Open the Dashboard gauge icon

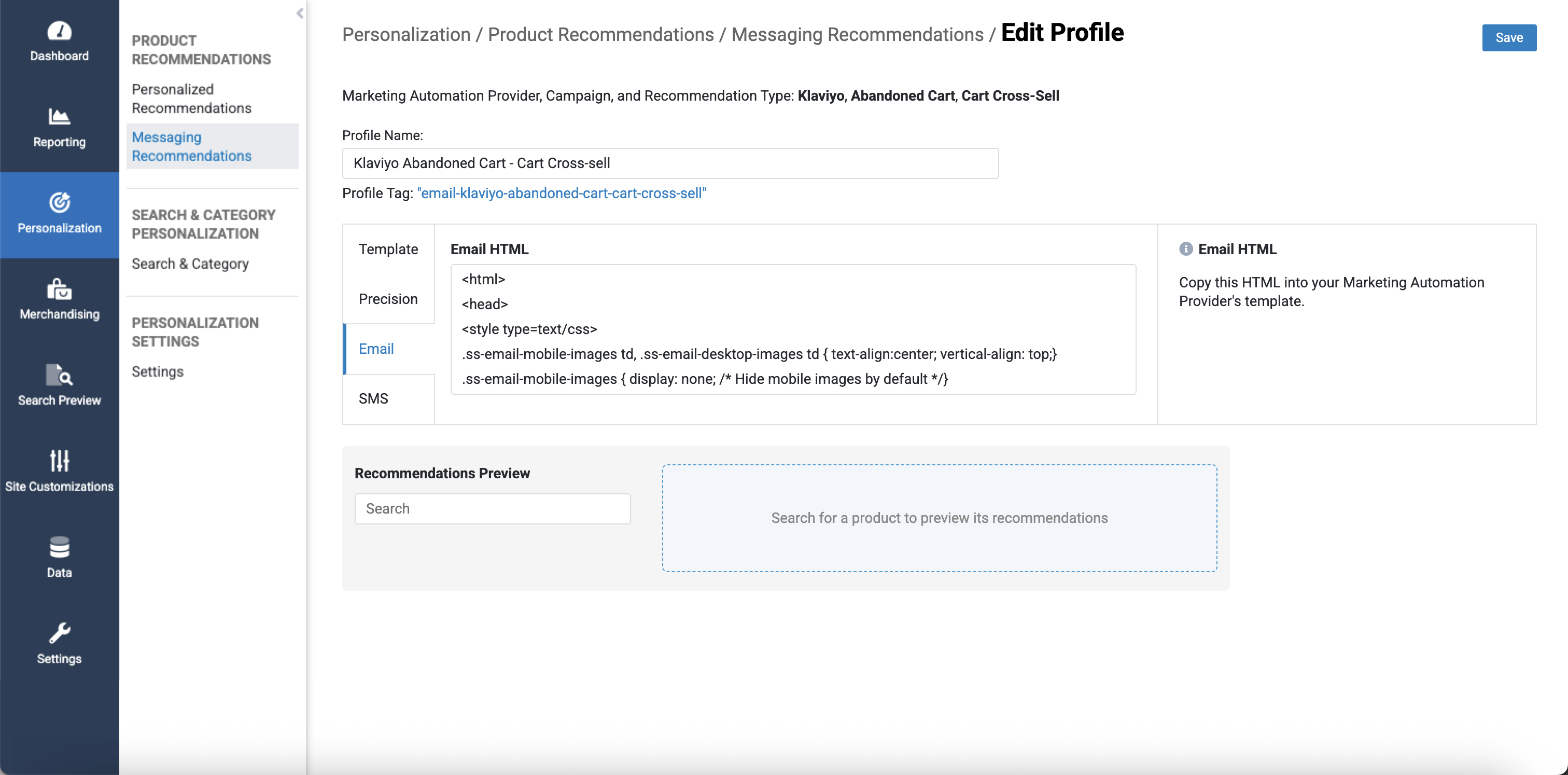[59, 31]
